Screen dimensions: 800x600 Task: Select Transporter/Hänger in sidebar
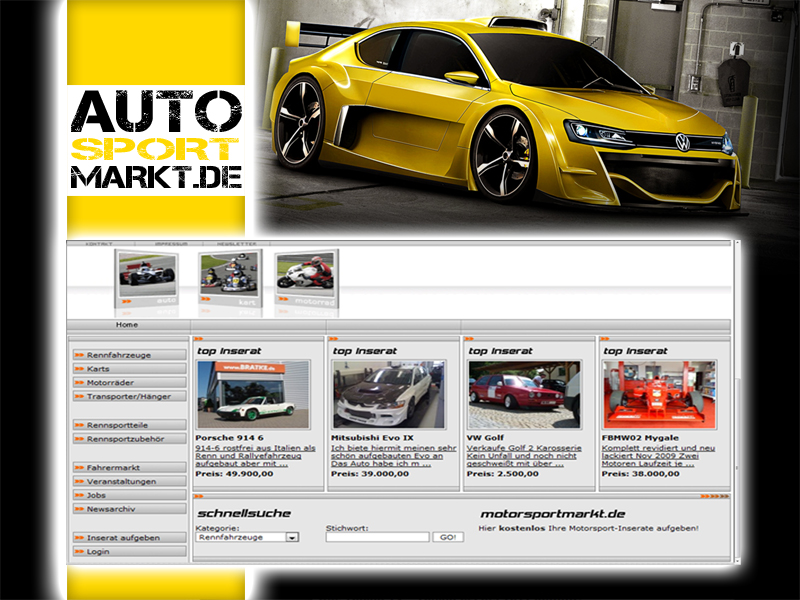tap(130, 396)
